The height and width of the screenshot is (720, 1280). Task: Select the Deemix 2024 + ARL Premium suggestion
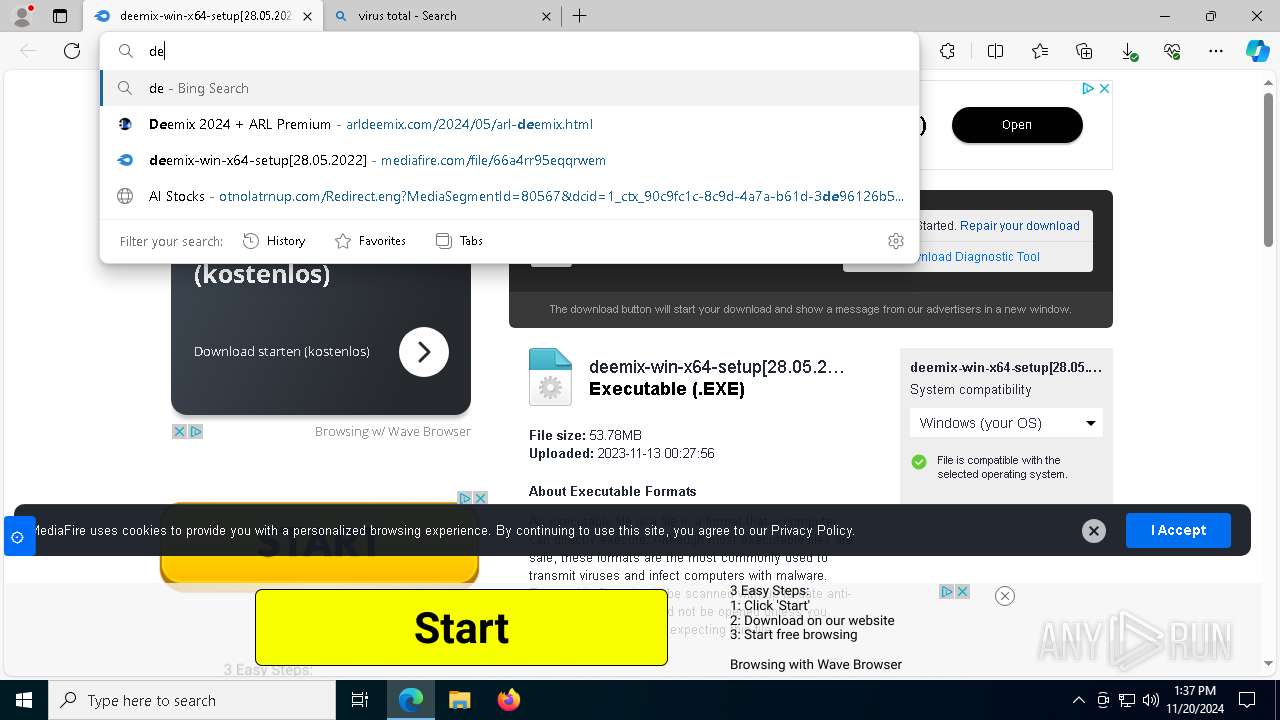tap(509, 124)
